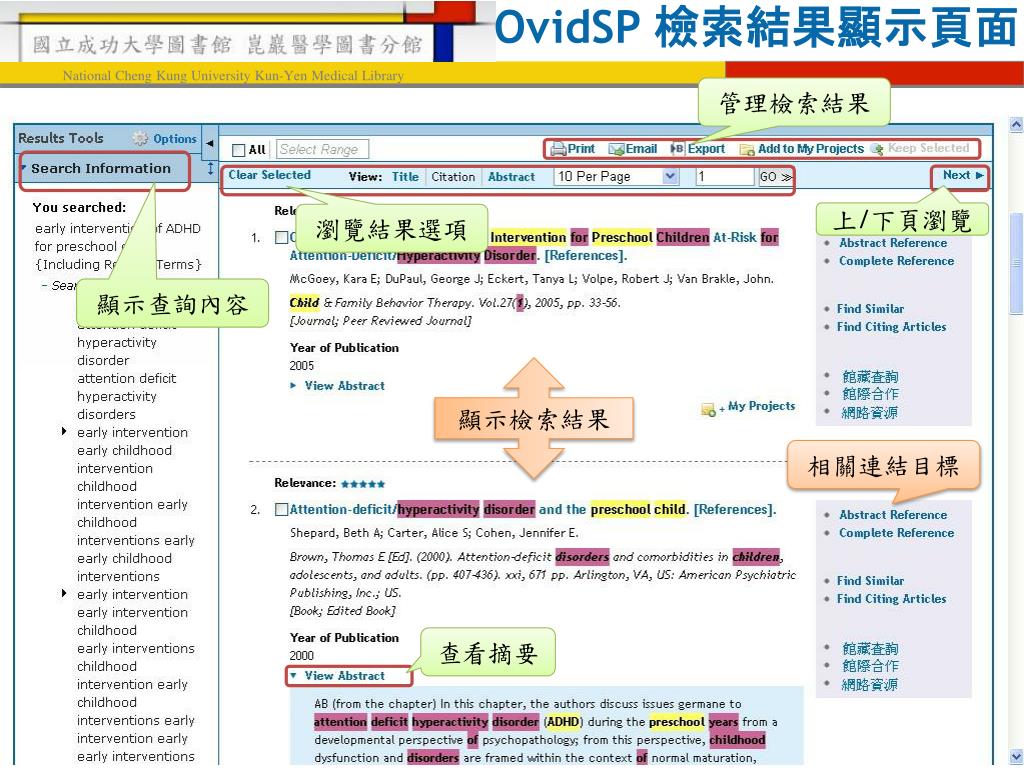Viewport: 1024px width, 768px height.
Task: Click the Export icon
Action: point(677,148)
